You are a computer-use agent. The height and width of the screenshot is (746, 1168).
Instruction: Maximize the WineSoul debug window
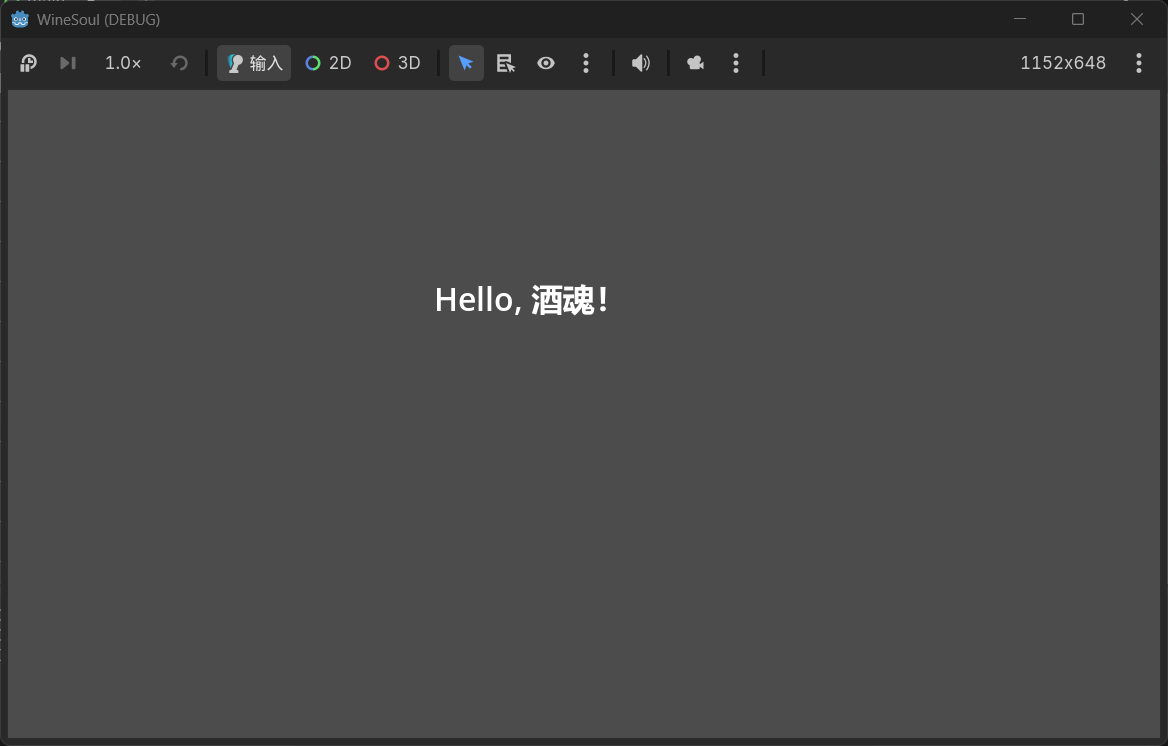tap(1078, 19)
